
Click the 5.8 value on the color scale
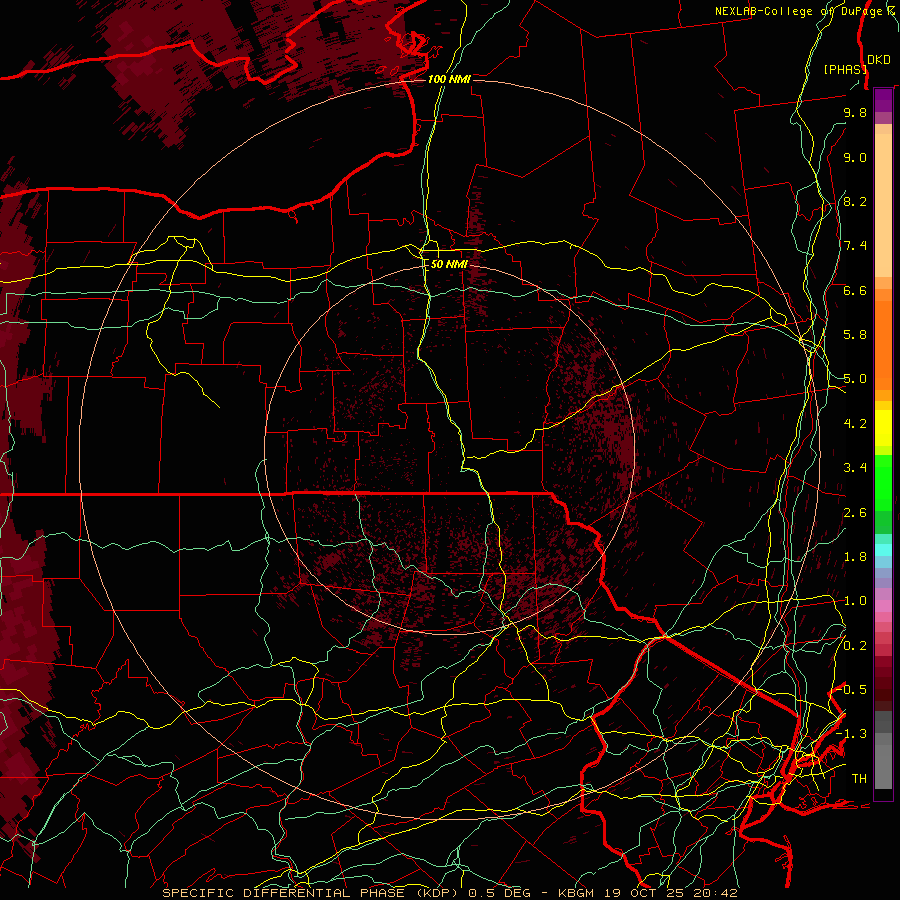855,335
